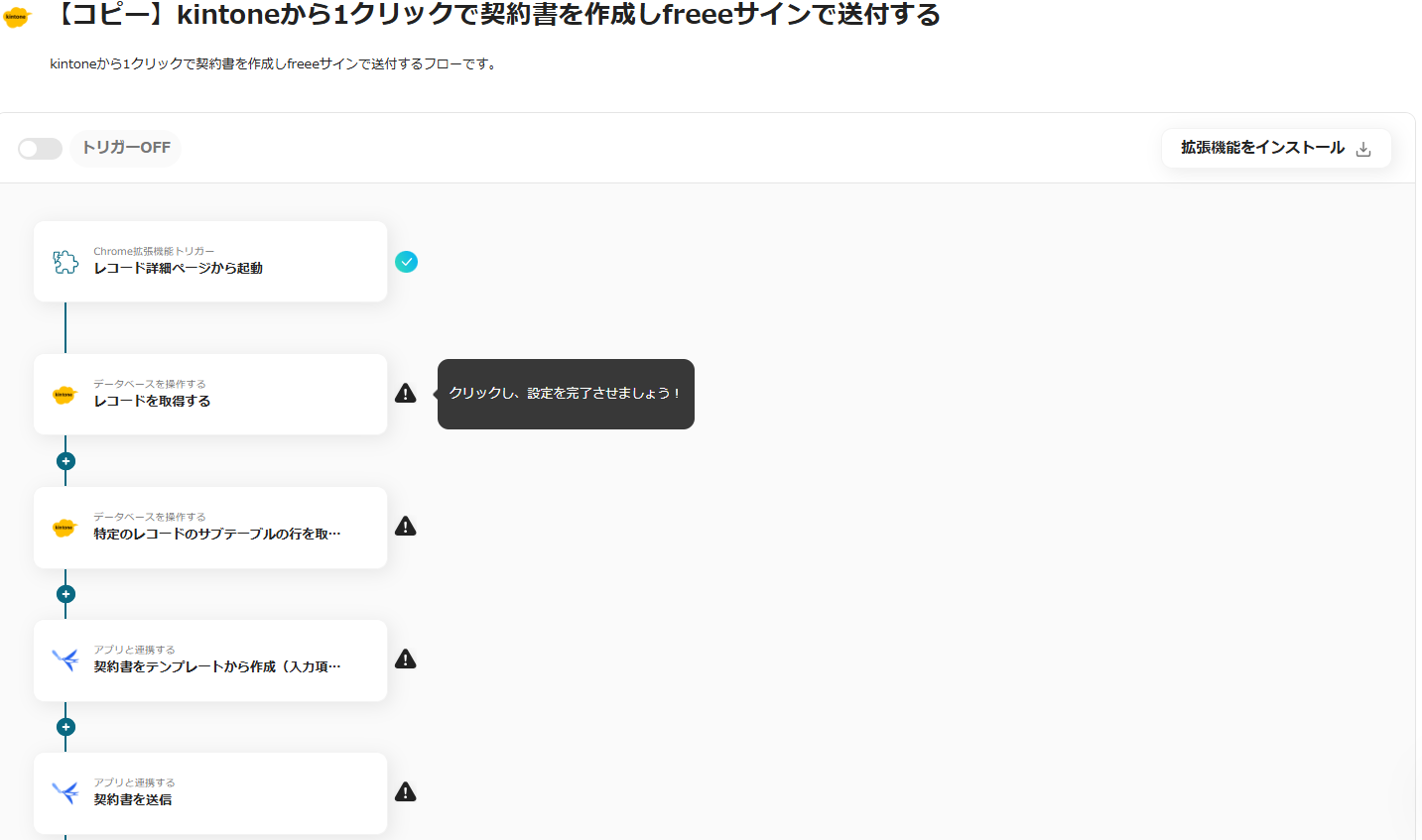Click the kintone icon on the レコードを取得する step
1422x840 pixels.
[65, 395]
